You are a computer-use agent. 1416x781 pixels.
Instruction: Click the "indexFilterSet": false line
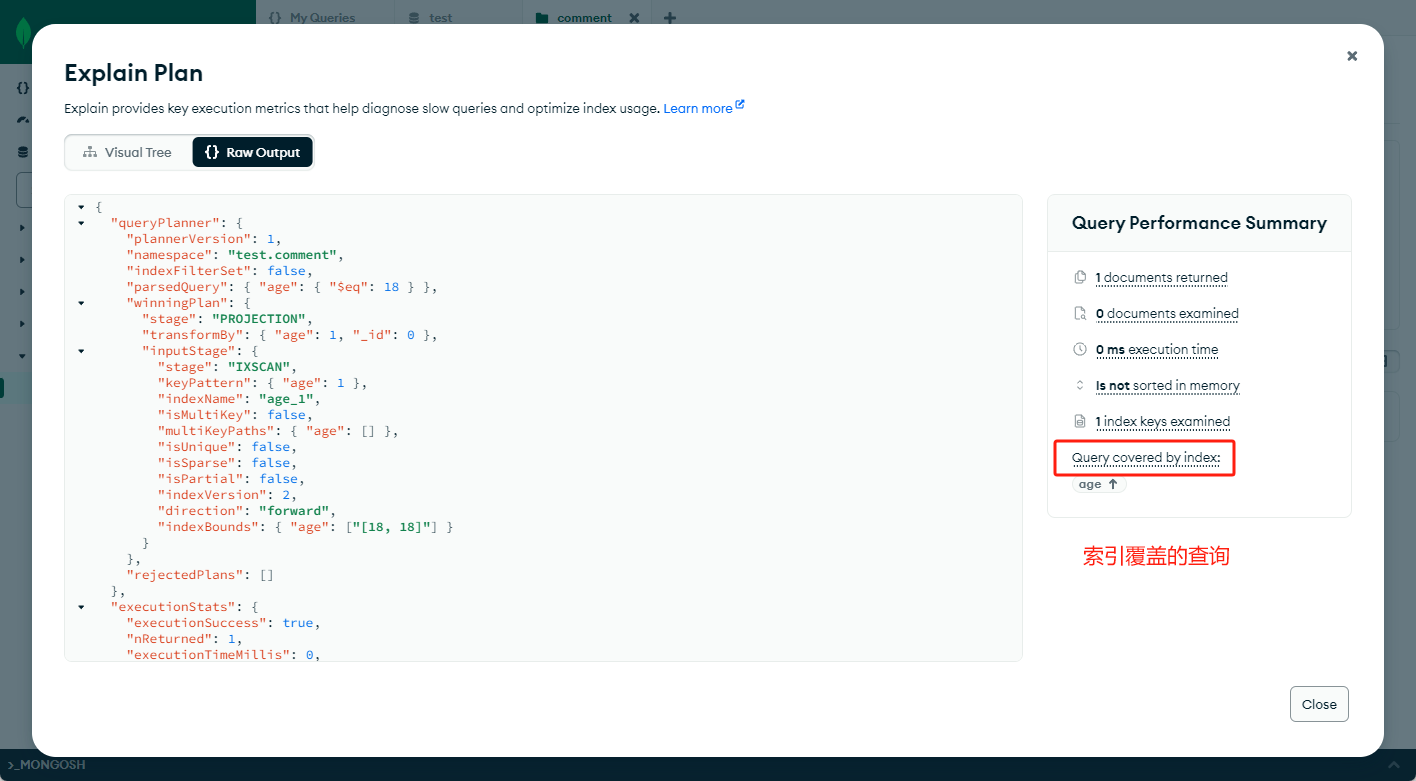click(219, 271)
